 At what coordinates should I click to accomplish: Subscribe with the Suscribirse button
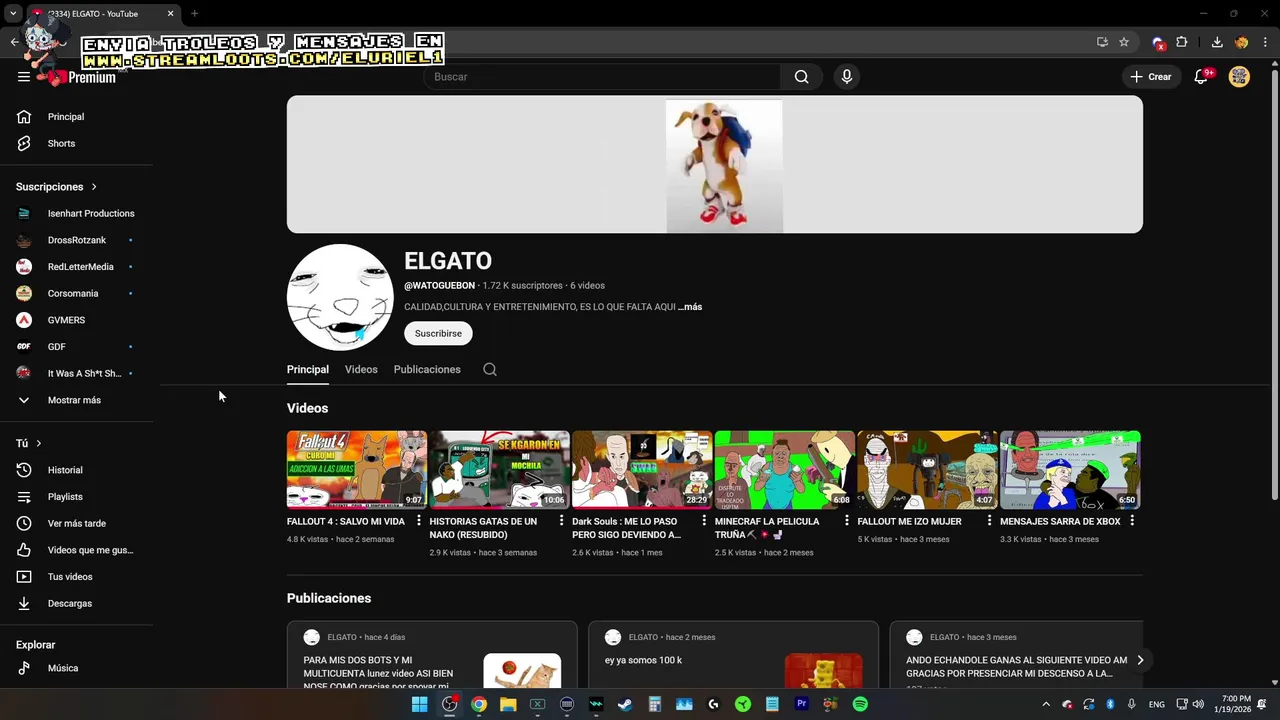[x=438, y=333]
